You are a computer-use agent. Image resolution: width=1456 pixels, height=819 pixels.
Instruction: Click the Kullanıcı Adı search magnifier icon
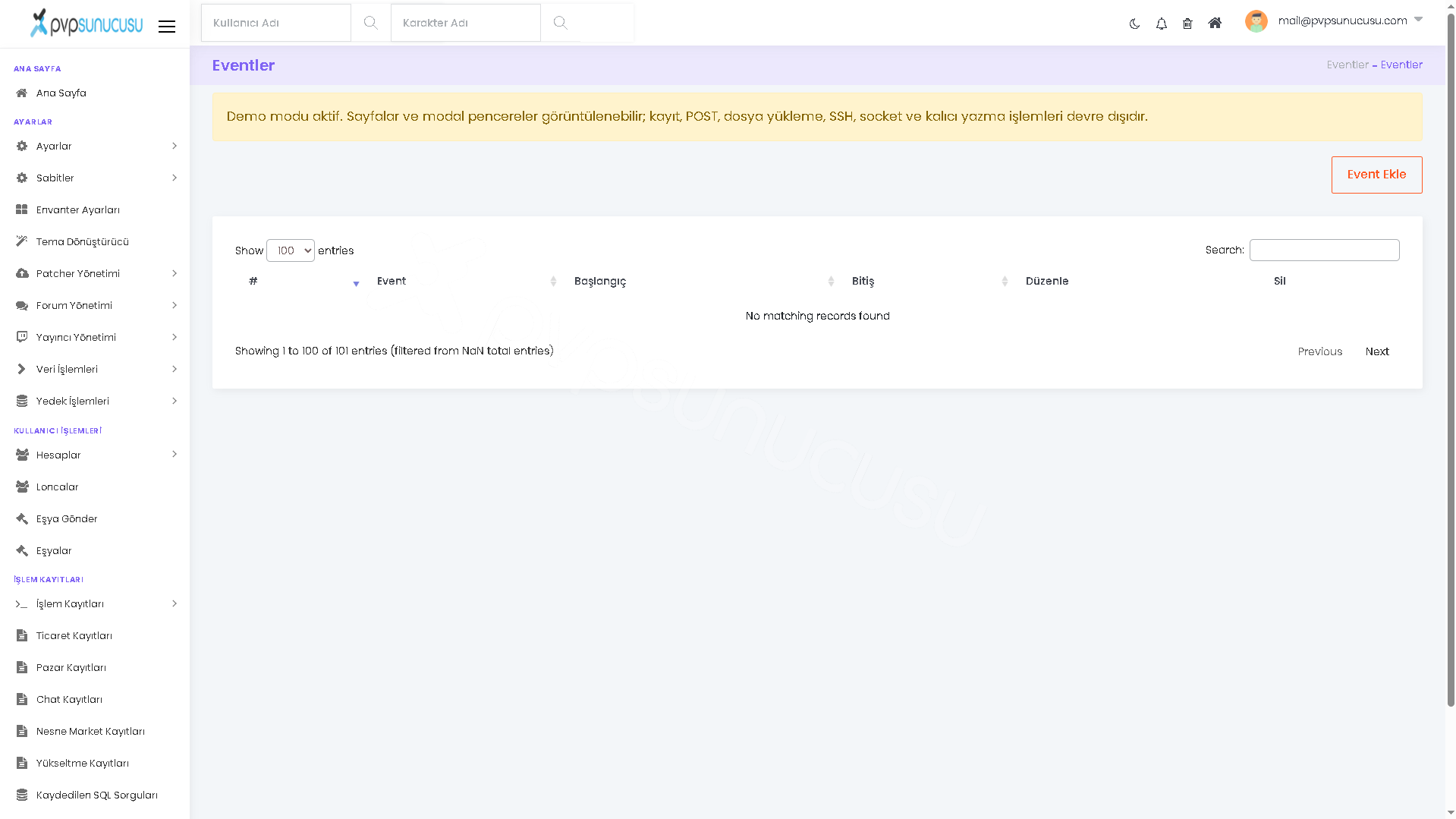click(x=370, y=23)
